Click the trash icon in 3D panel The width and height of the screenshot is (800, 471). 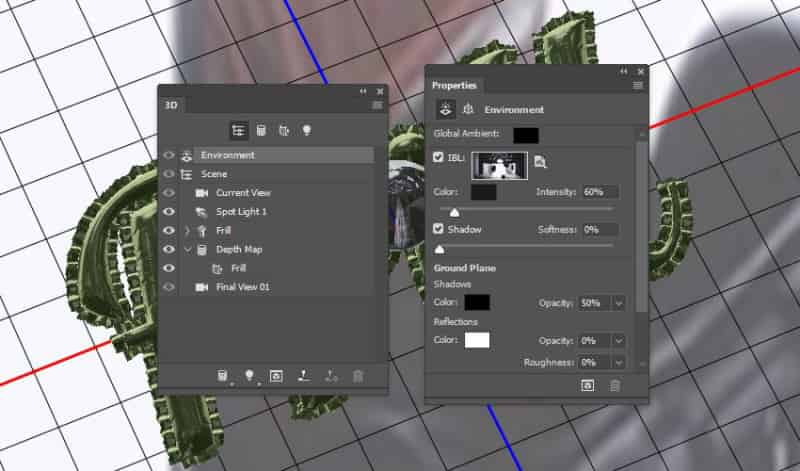point(358,377)
